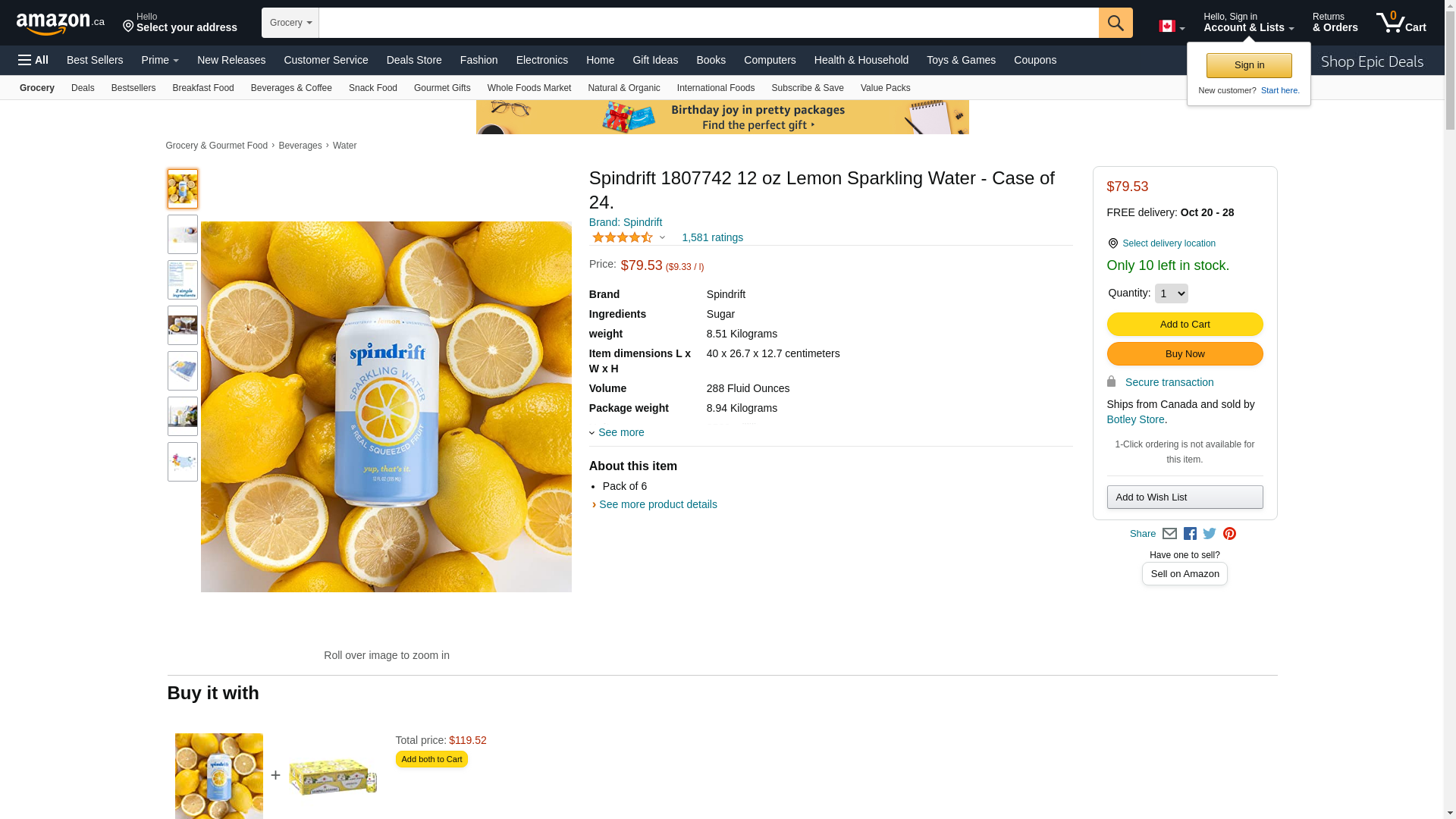1456x819 pixels.
Task: Open the All hamburger menu
Action: click(33, 60)
